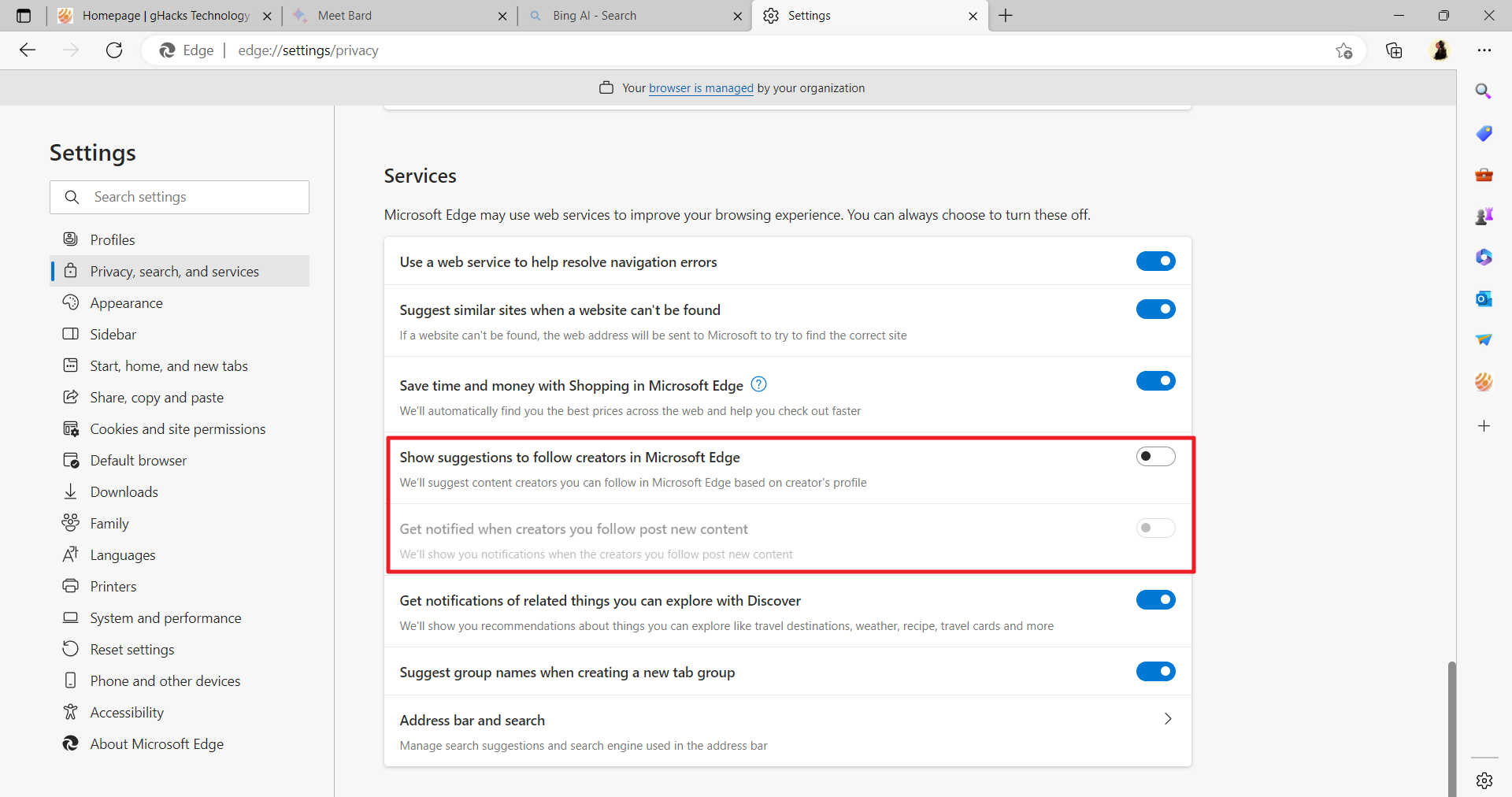Open Downloads settings section
The width and height of the screenshot is (1512, 797).
pyautogui.click(x=180, y=491)
